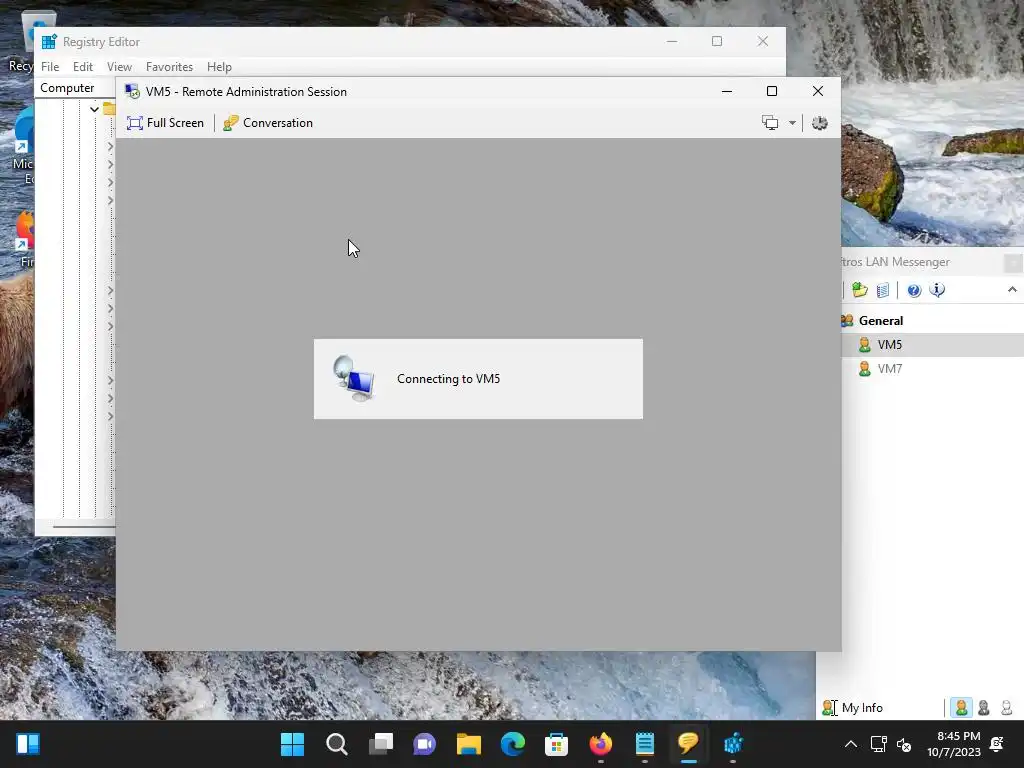Click the Registry Editor horizontal scrollbar
1024x768 pixels.
(x=84, y=526)
